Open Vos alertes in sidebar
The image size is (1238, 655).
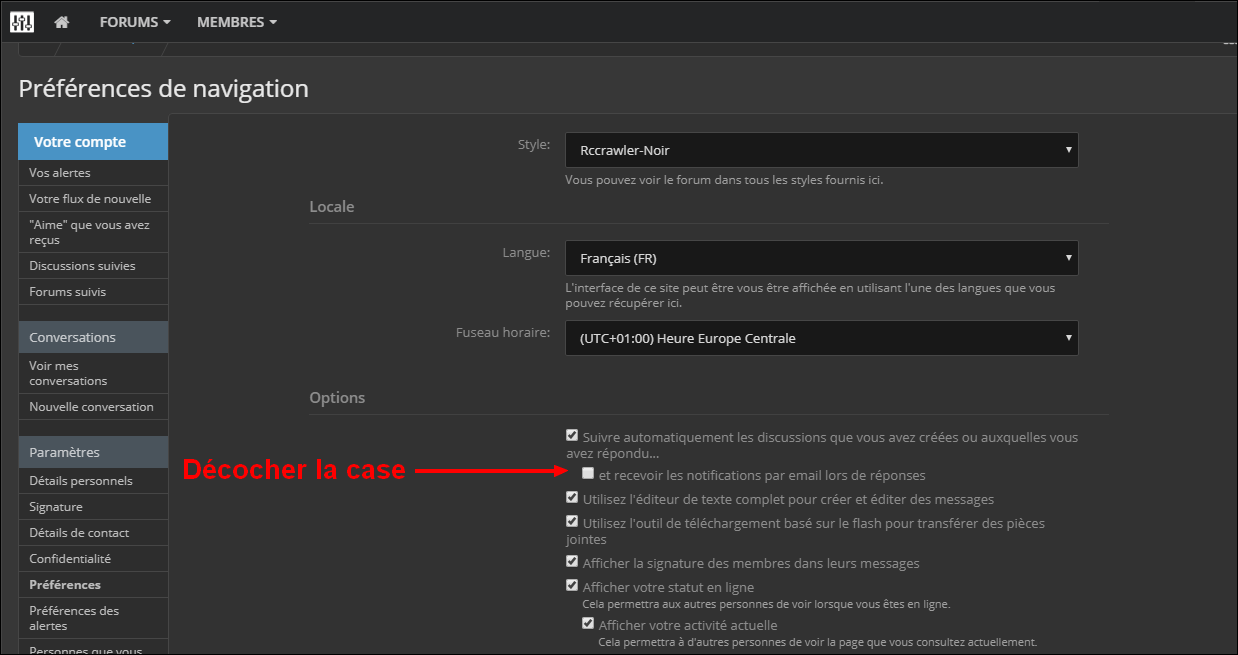(x=60, y=173)
